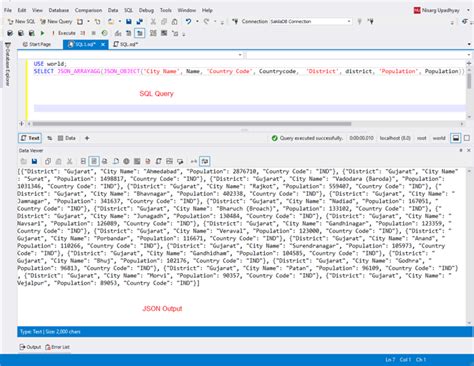Expand the SQL toolbar overflow options arrow
Viewport: 474px width, 366px height.
tap(184, 34)
